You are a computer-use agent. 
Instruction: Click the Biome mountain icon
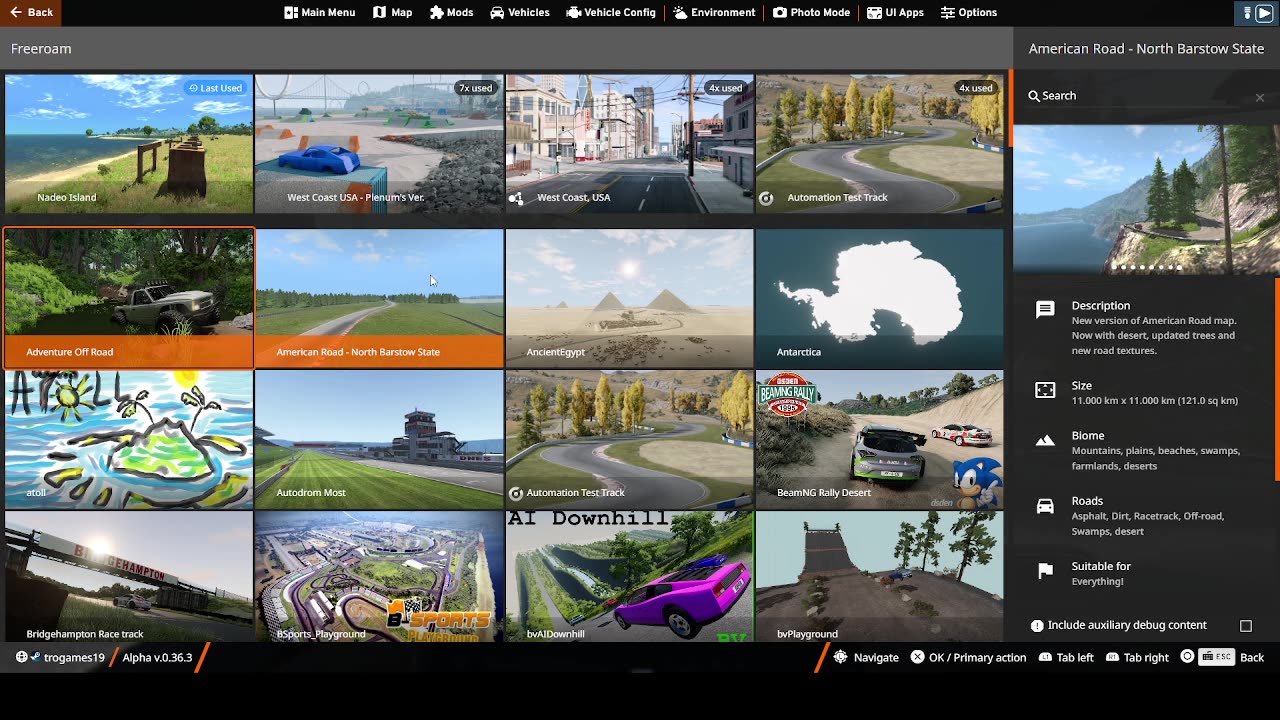(1045, 440)
